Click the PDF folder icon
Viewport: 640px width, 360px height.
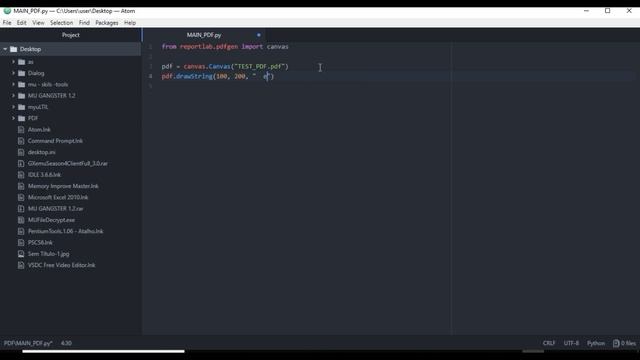coord(22,118)
